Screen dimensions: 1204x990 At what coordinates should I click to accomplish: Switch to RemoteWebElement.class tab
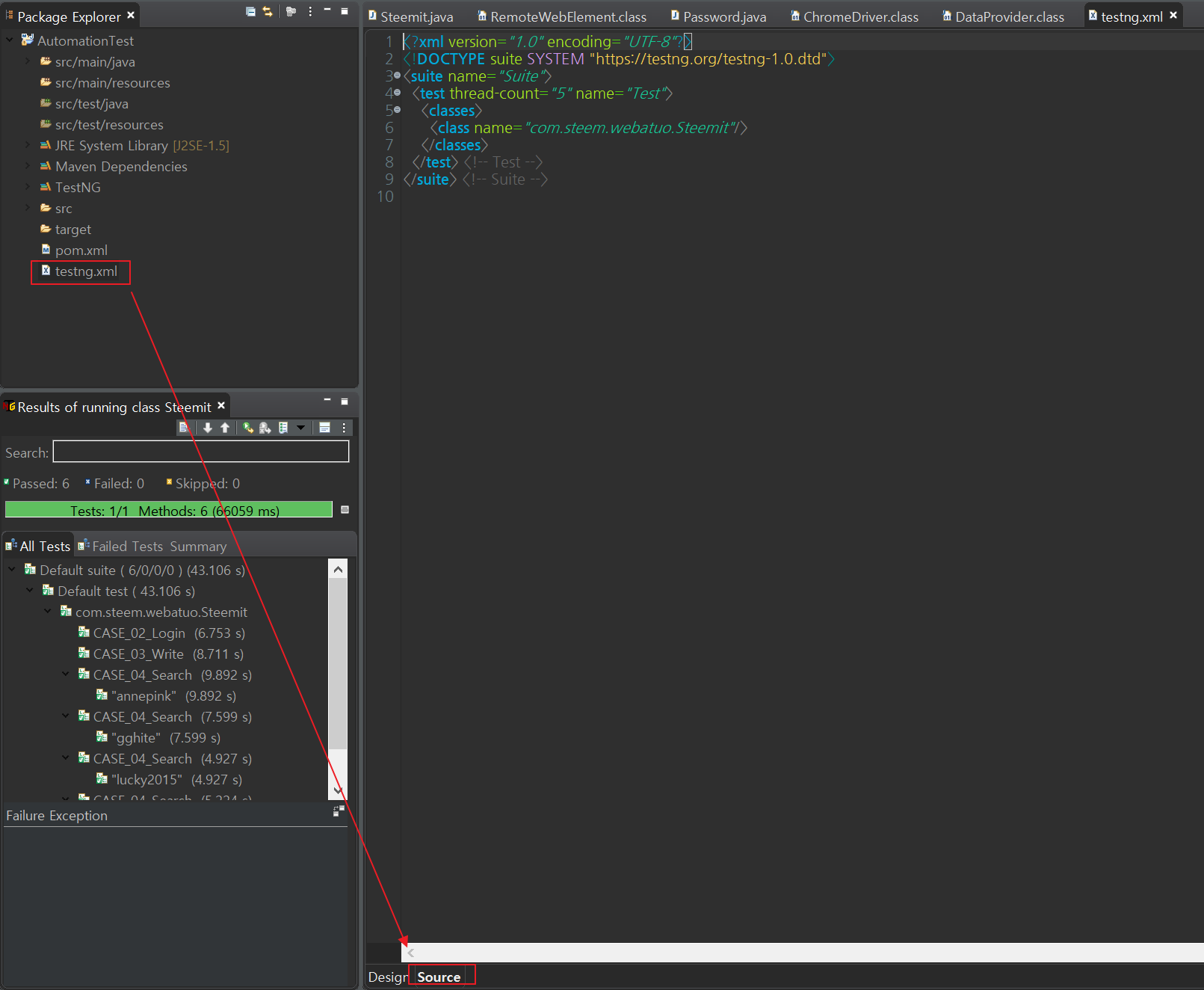tap(562, 16)
